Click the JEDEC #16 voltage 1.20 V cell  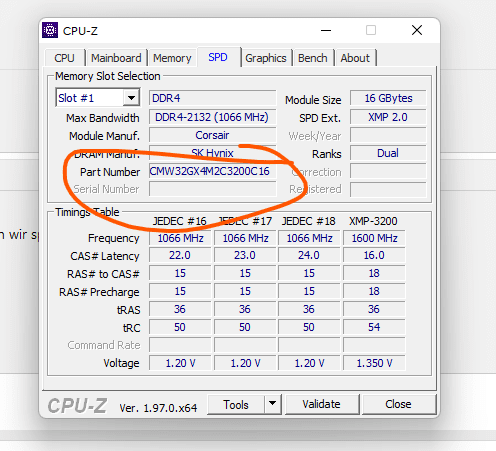(x=180, y=363)
